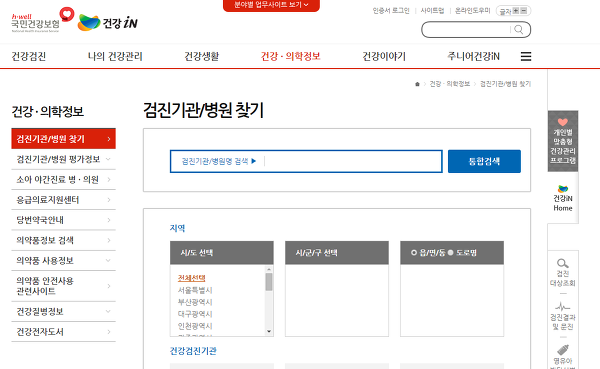The height and width of the screenshot is (369, 600).
Task: Click the 건강iN logo
Action: pyautogui.click(x=108, y=23)
